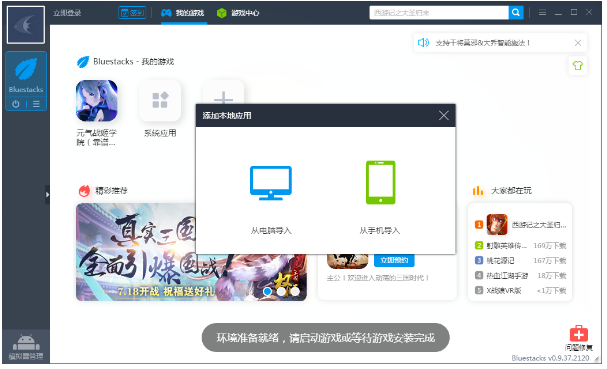607x369 pixels.
Task: Click the Bluestacks leaf logo beside 我的游戏 heading
Action: point(83,62)
